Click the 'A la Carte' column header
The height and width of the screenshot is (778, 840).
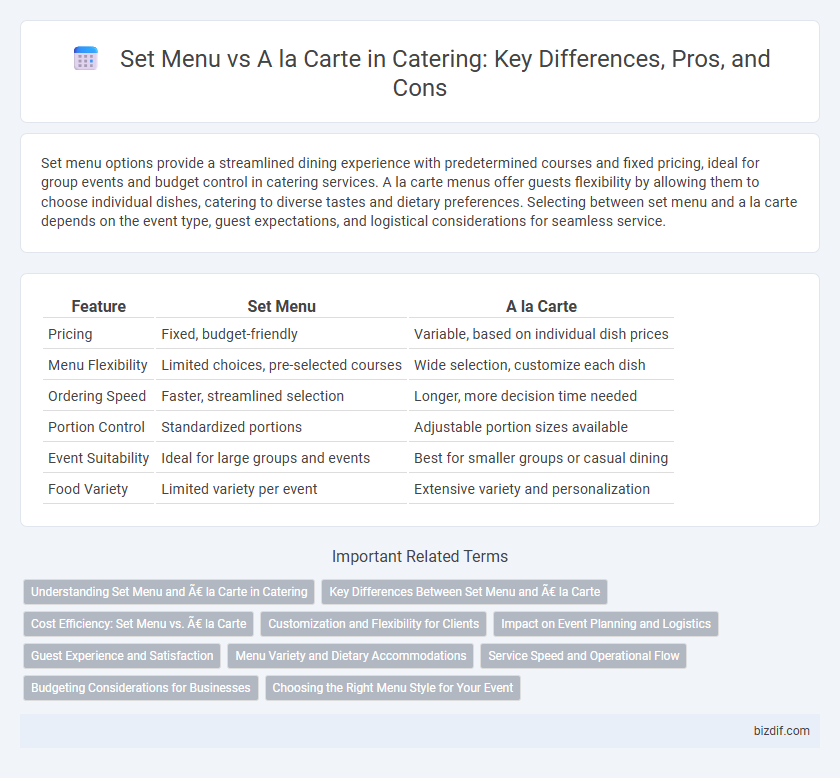(541, 306)
